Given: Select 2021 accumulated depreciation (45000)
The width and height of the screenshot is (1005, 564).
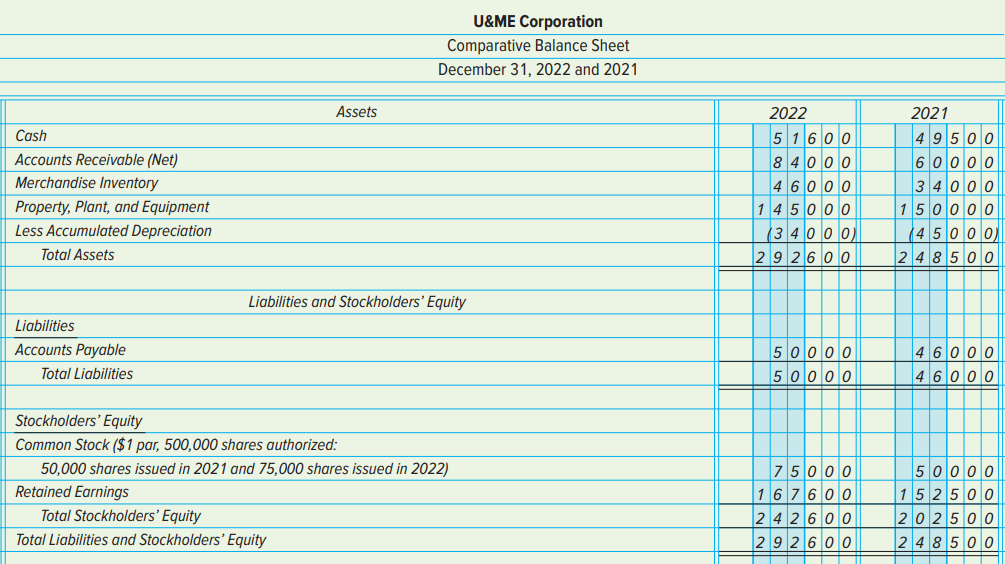Looking at the screenshot, I should [954, 233].
